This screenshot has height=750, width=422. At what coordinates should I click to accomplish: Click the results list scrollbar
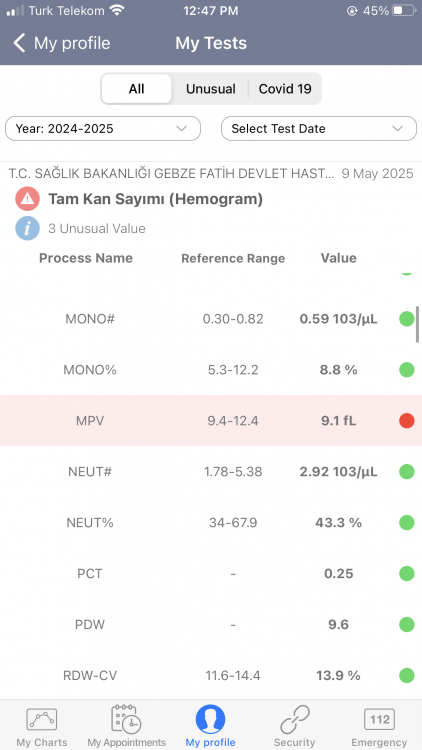(x=418, y=325)
